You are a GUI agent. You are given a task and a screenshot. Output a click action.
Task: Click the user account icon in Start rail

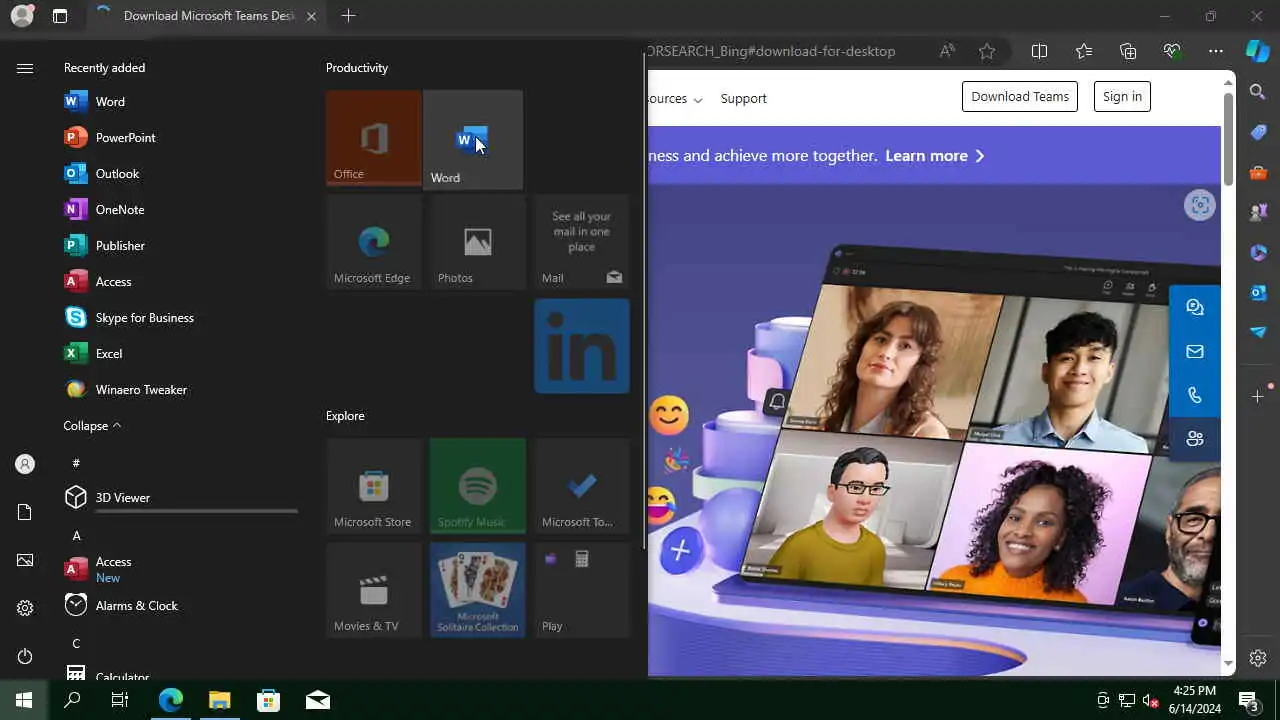point(25,464)
